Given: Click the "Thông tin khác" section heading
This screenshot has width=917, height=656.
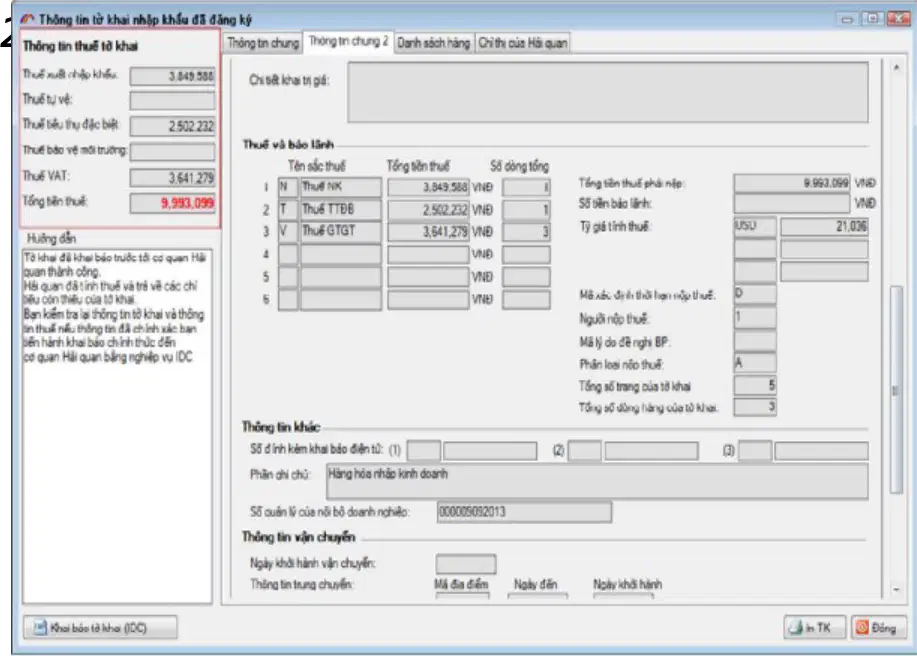Looking at the screenshot, I should pyautogui.click(x=281, y=427).
